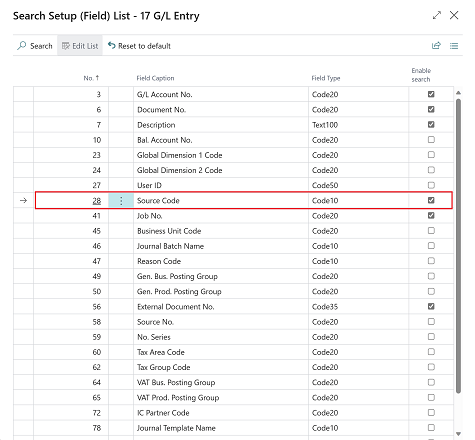This screenshot has width=475, height=440.
Task: Open the Edit List action
Action: coord(80,46)
